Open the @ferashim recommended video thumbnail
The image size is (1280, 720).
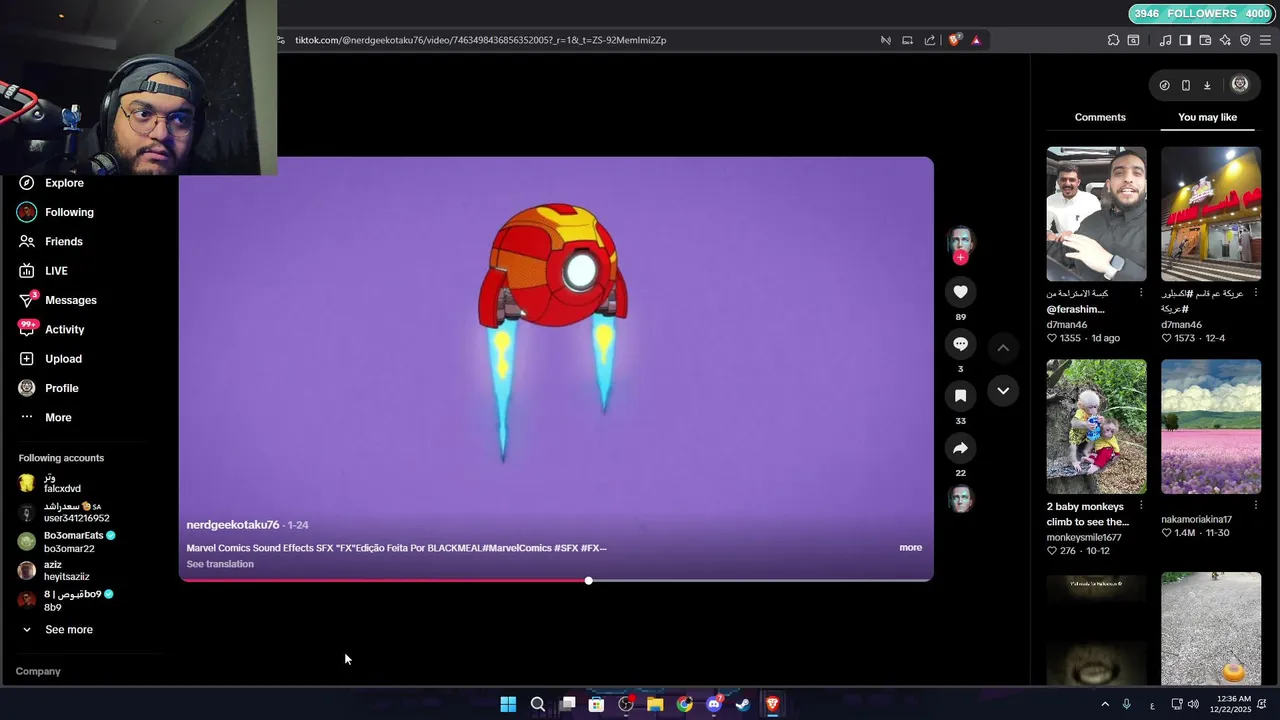(x=1096, y=214)
